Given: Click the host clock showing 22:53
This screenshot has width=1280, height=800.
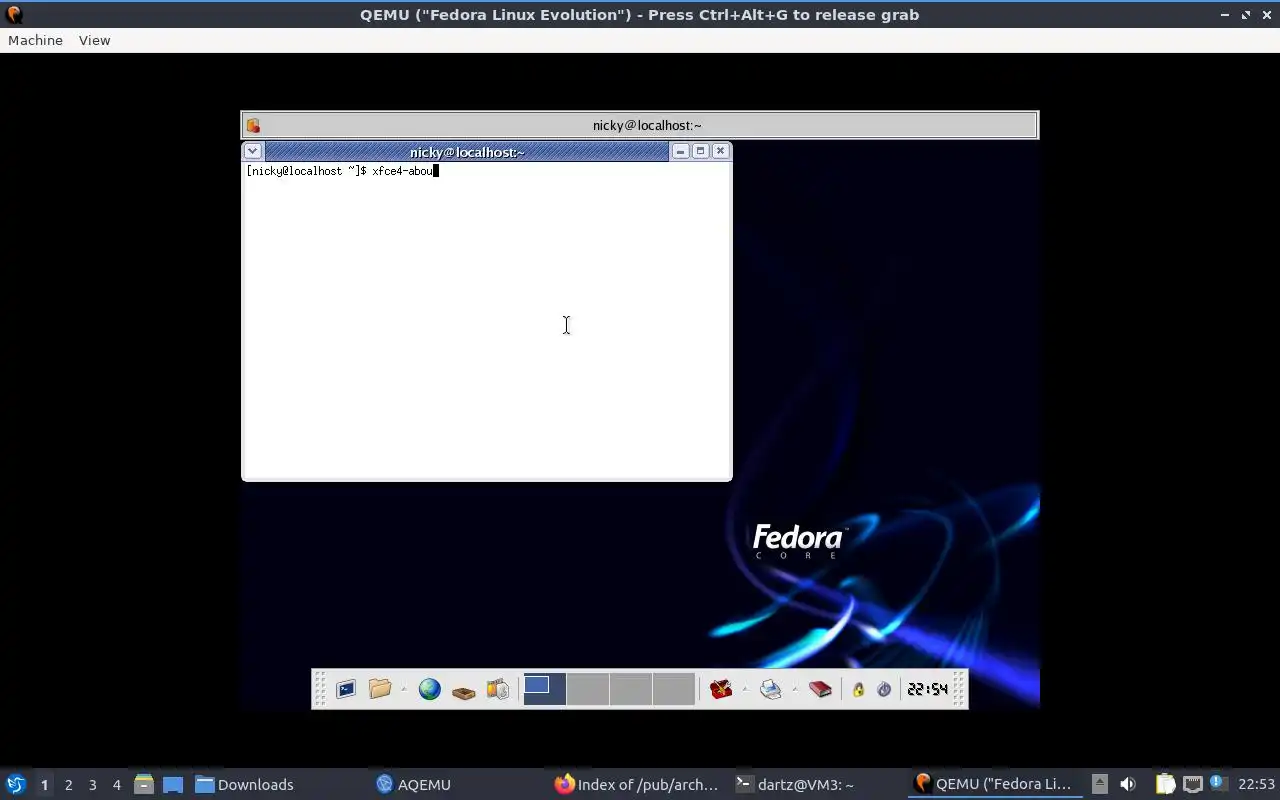Looking at the screenshot, I should click(x=1256, y=784).
